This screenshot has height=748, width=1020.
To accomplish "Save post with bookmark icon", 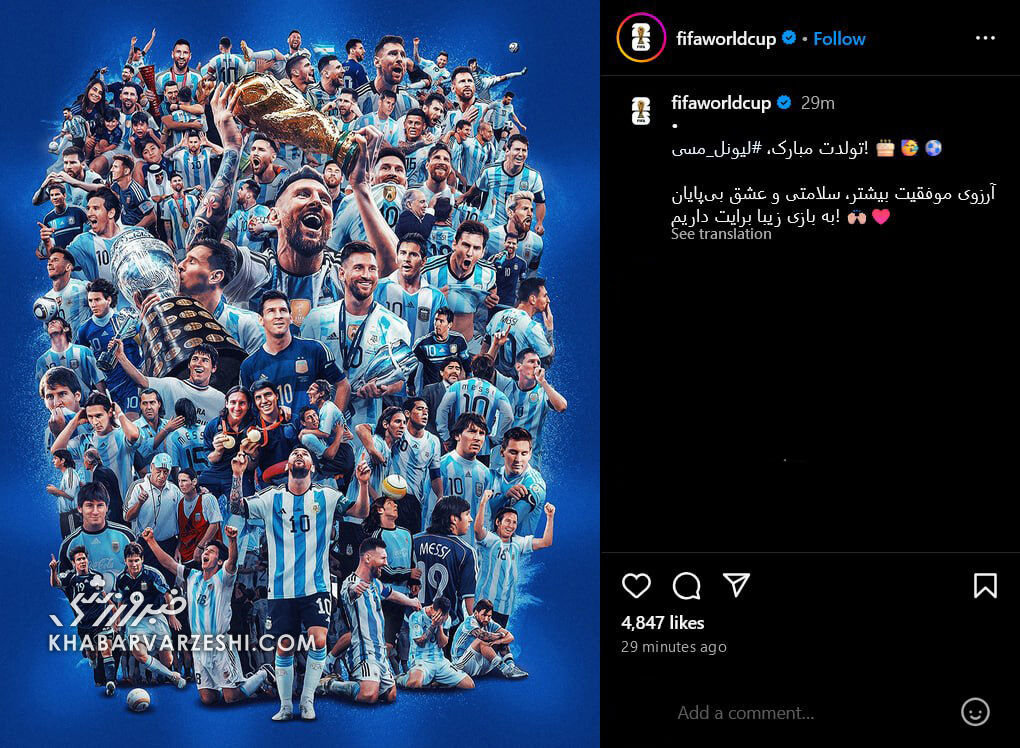I will click(x=985, y=585).
